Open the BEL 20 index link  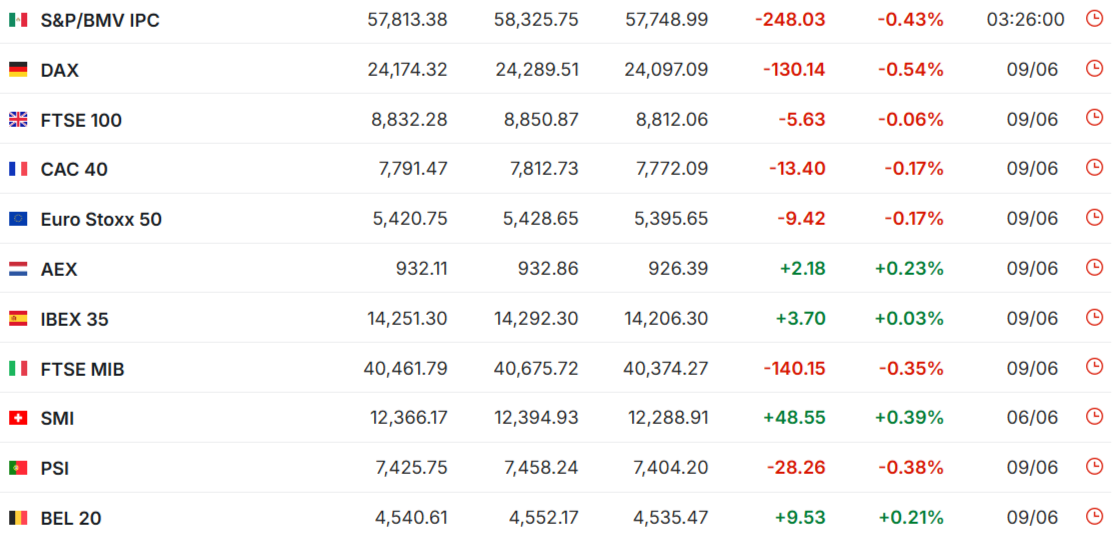tap(71, 519)
